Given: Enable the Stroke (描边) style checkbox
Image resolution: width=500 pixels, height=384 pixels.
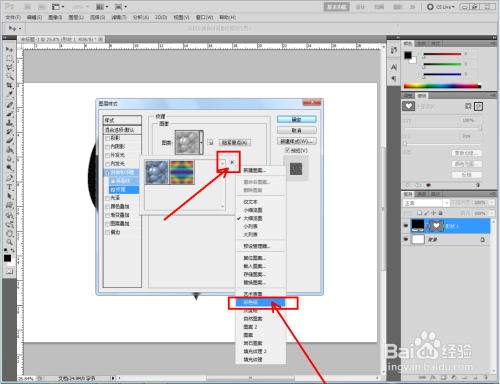Looking at the screenshot, I should pos(107,232).
